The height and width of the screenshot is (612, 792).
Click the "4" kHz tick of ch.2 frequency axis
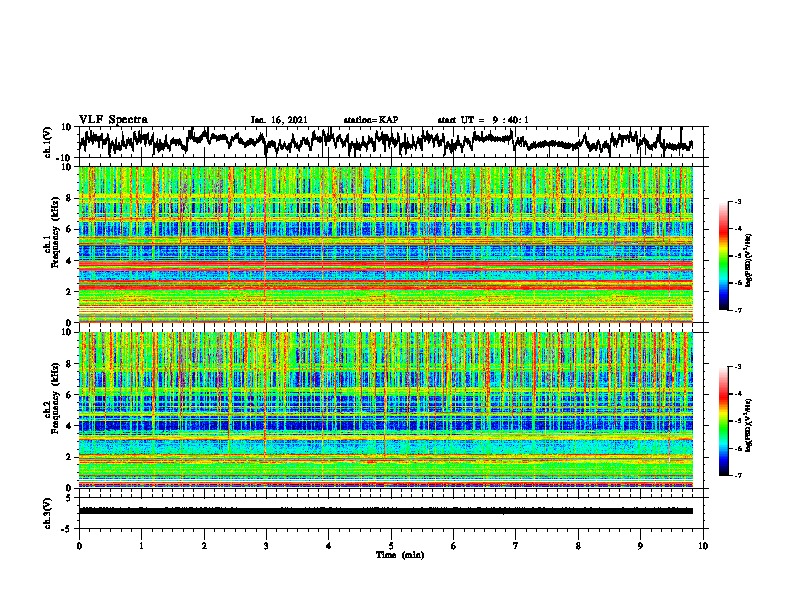[69, 426]
